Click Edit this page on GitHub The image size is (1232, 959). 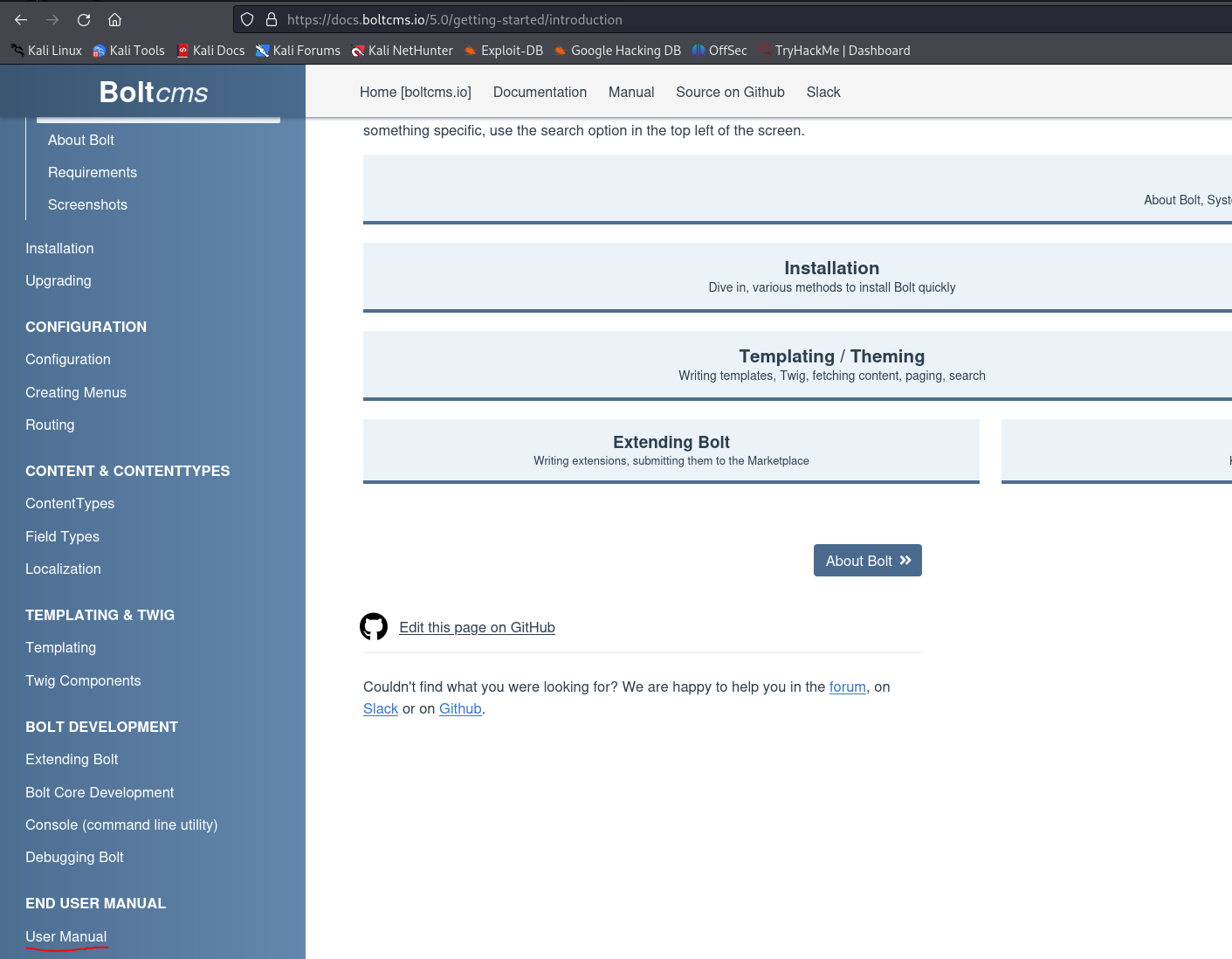click(x=477, y=627)
